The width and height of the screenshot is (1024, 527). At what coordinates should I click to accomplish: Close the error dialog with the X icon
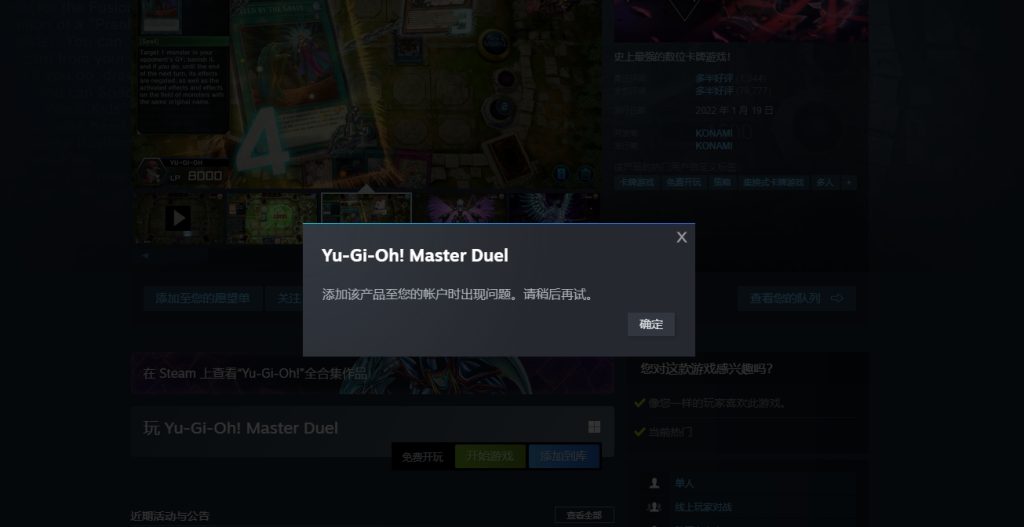pos(681,238)
